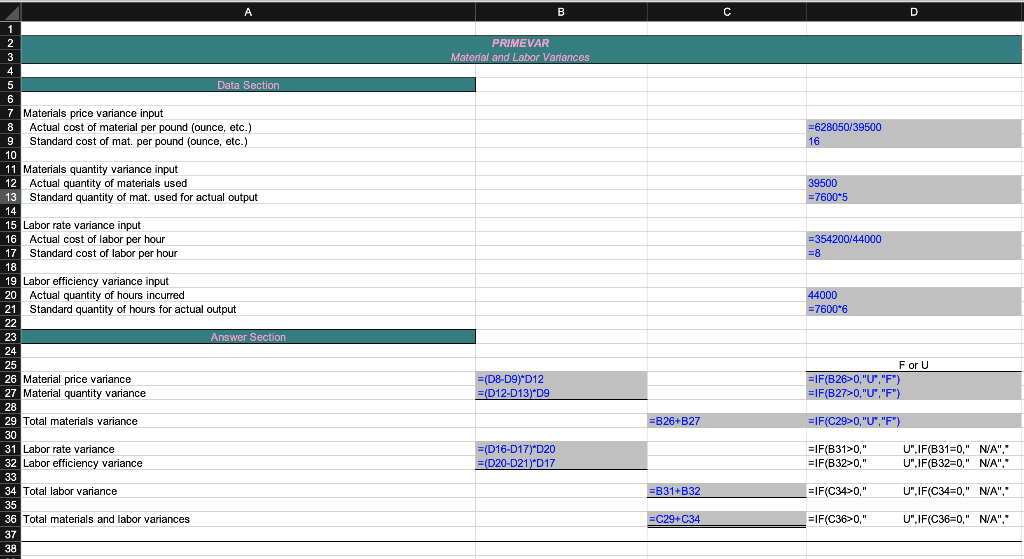Click the Data Section header cell
Viewport: 1024px width, 559px height.
(248, 85)
